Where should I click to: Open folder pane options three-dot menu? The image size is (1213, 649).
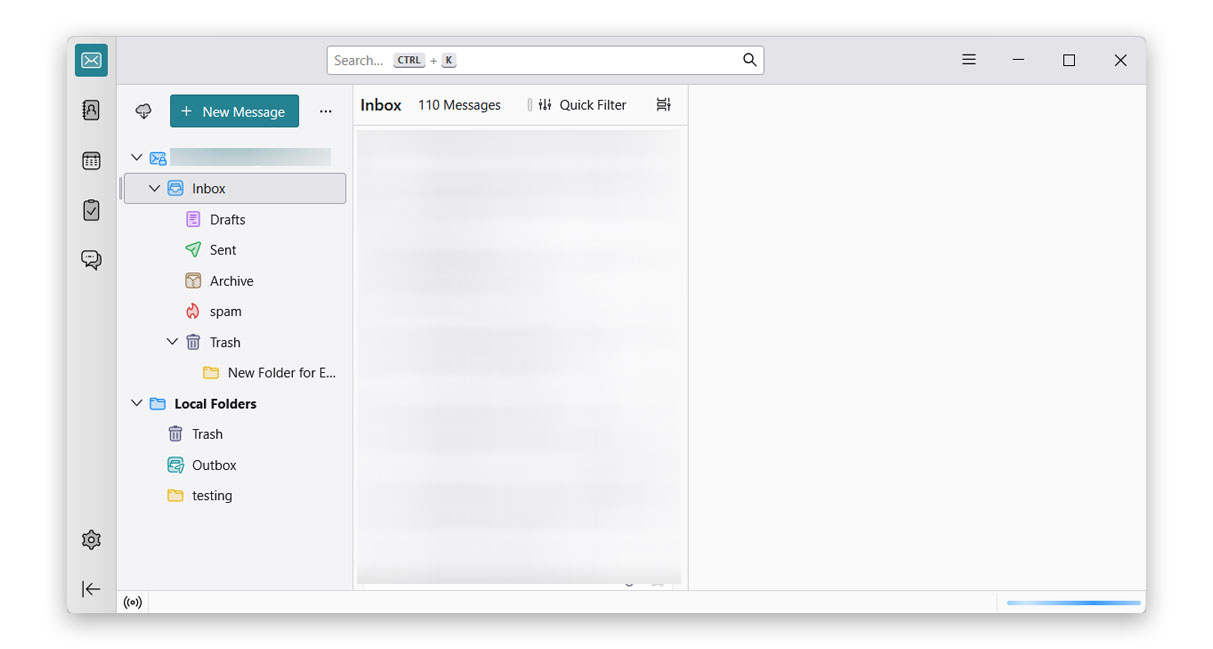(x=325, y=112)
